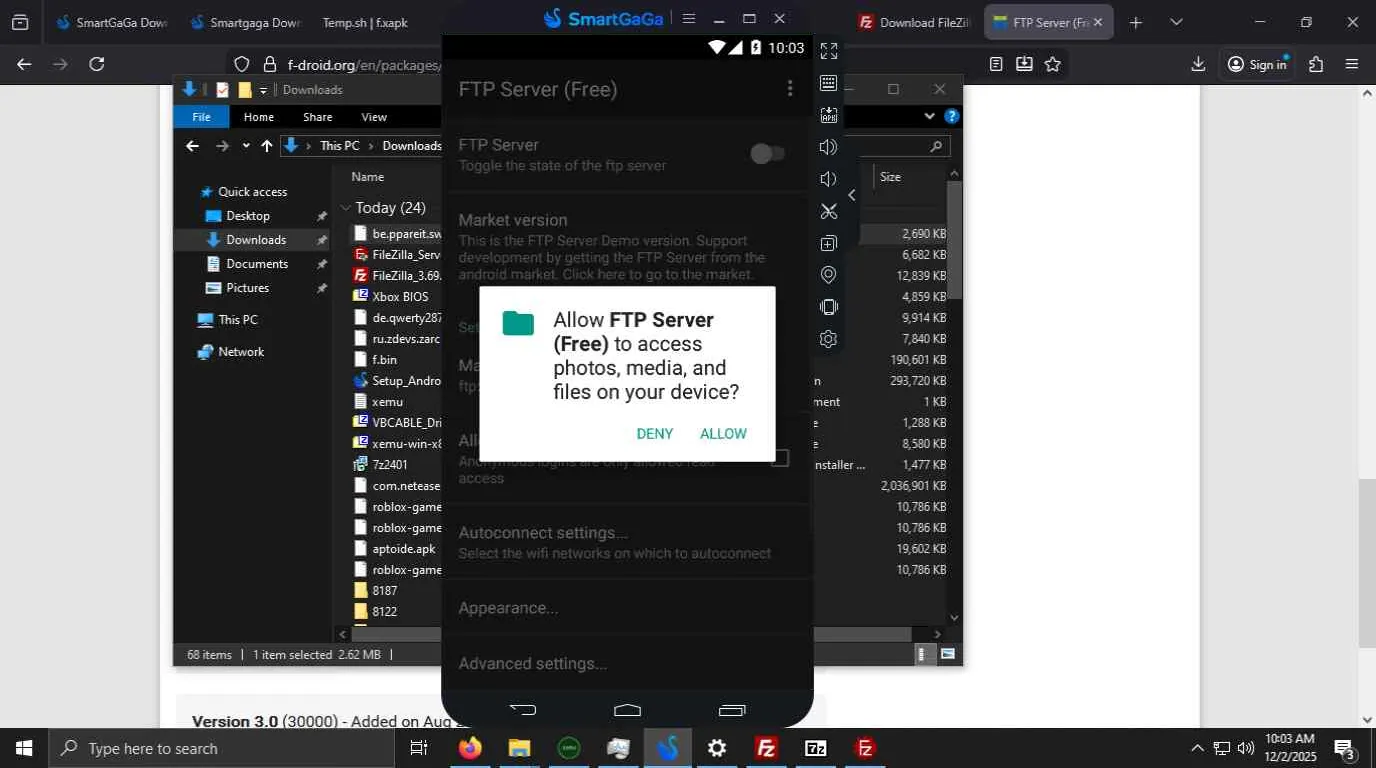Open SmartGaGa location pin icon
Image resolution: width=1376 pixels, height=768 pixels.
click(x=829, y=275)
